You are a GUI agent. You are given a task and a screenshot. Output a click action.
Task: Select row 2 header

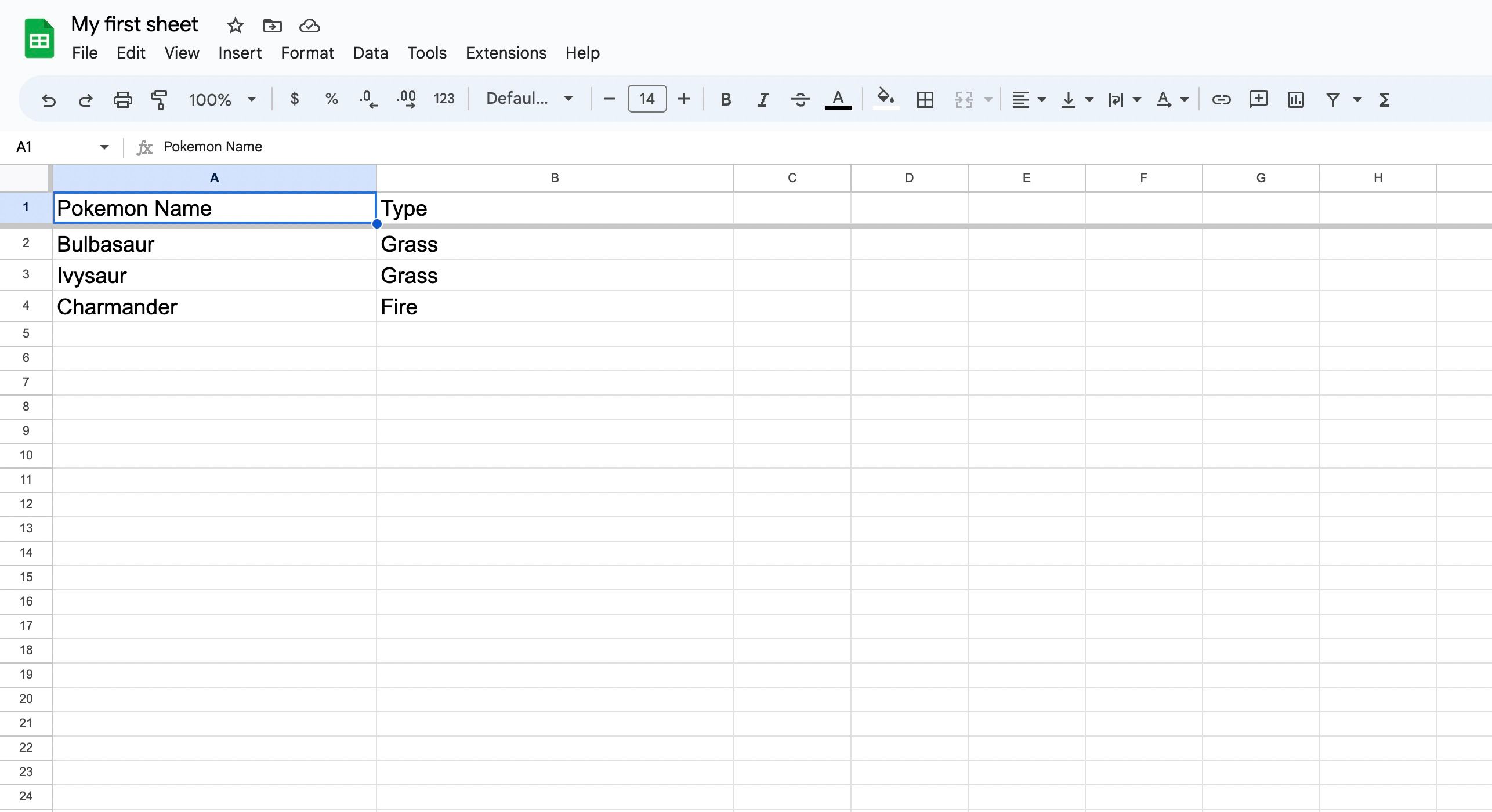click(x=26, y=244)
